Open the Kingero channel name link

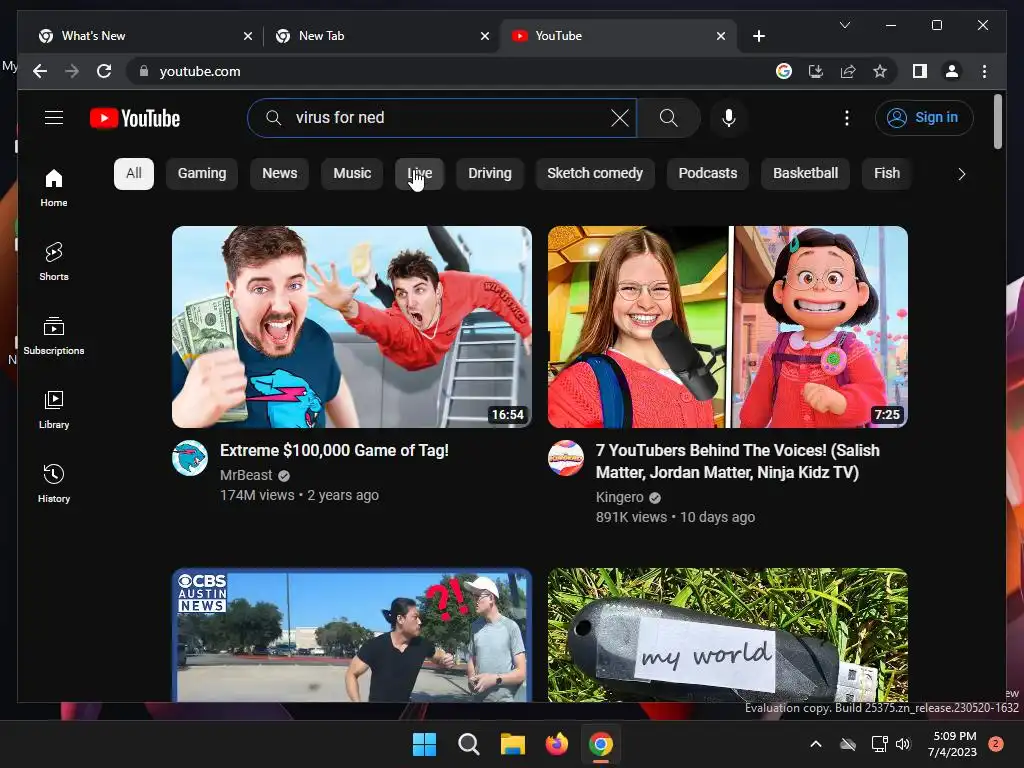tap(620, 498)
